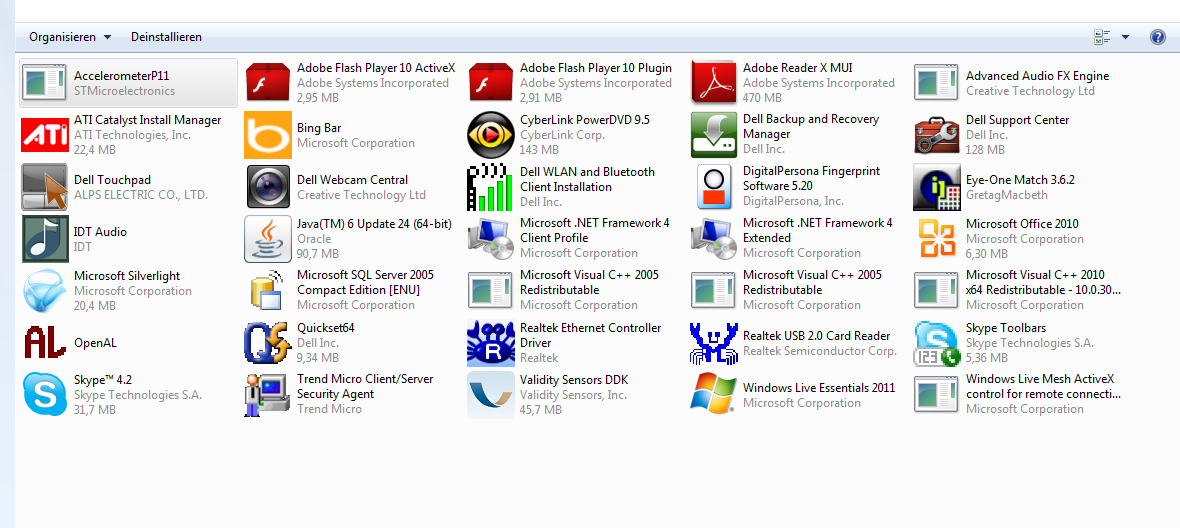Select Realtek Ethernet Controller Driver icon
This screenshot has width=1180, height=528.
click(491, 342)
